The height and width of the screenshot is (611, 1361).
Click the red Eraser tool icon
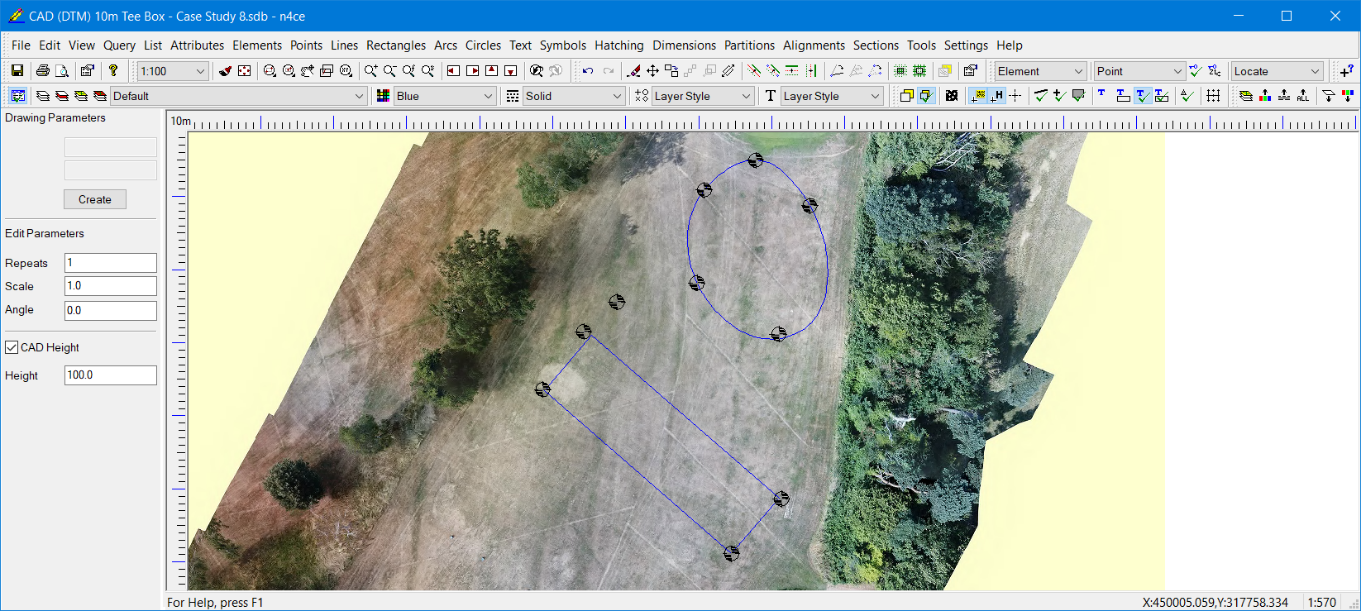(x=633, y=71)
